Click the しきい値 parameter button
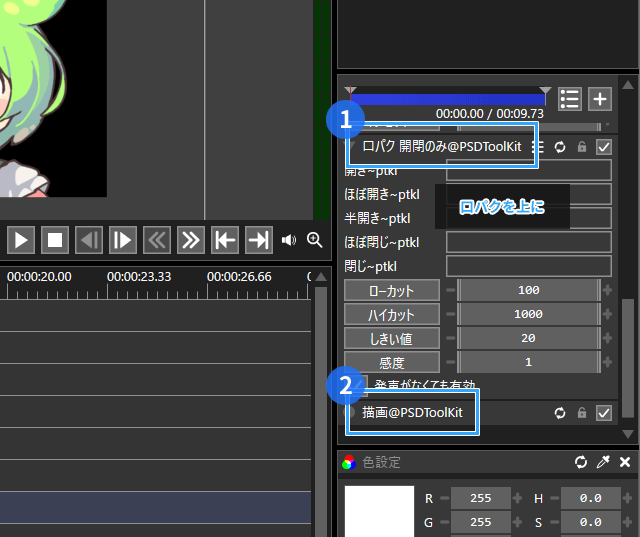The height and width of the screenshot is (537, 640). pyautogui.click(x=392, y=339)
